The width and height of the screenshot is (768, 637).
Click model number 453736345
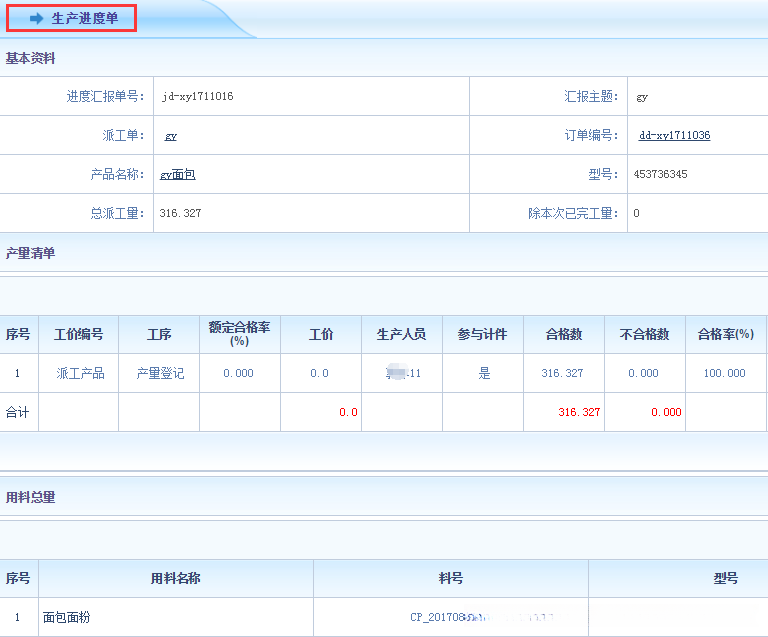[660, 174]
